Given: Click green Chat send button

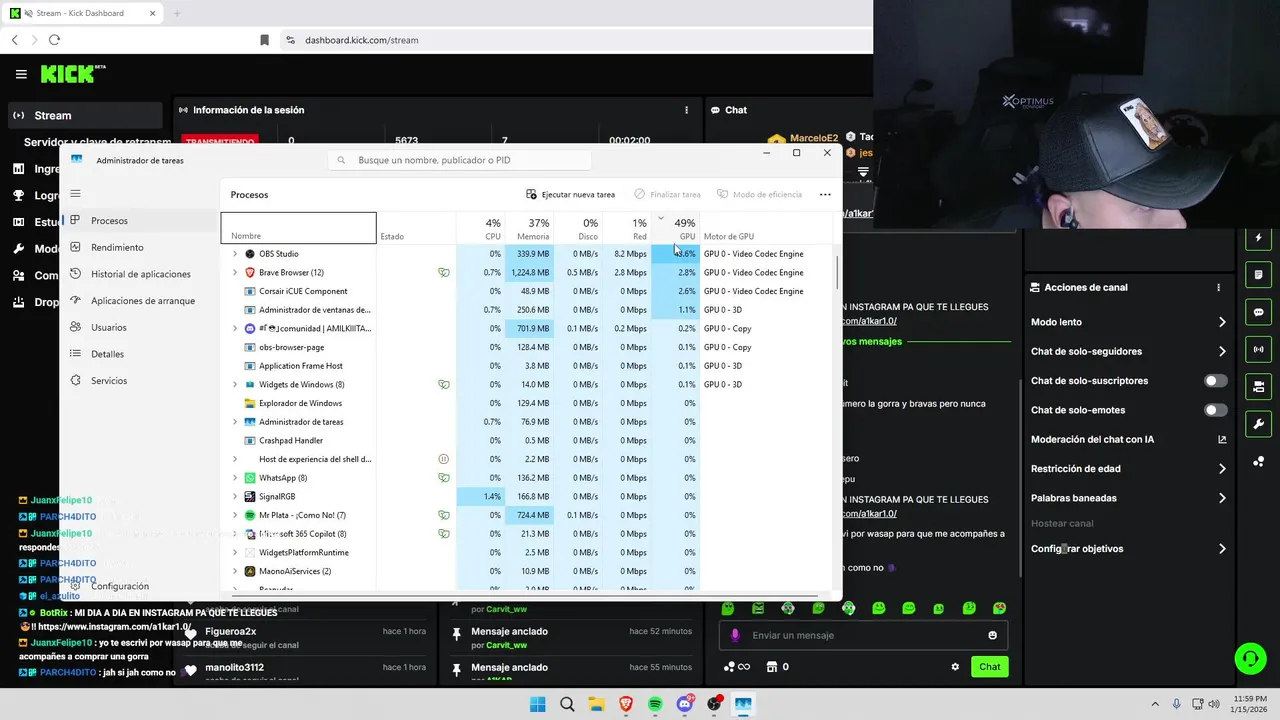Looking at the screenshot, I should (x=989, y=667).
